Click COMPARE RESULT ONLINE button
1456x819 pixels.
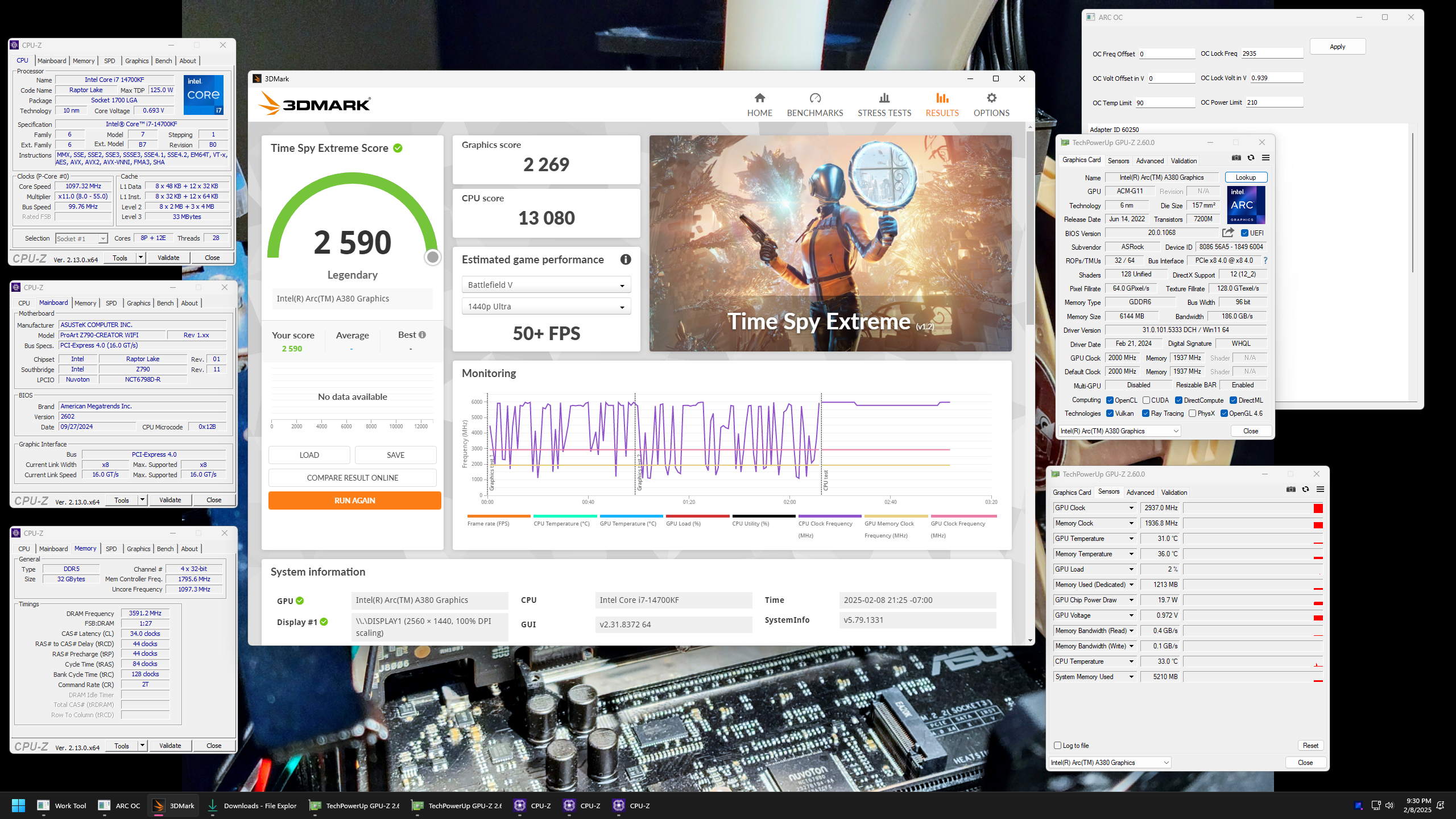click(x=353, y=478)
